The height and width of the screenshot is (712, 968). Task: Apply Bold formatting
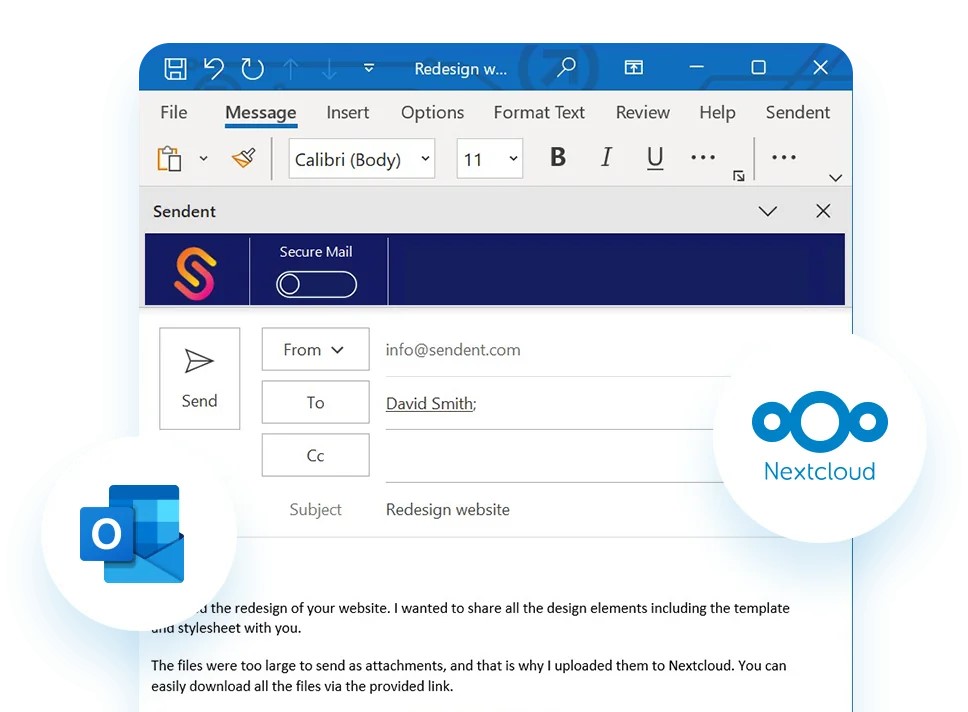tap(558, 158)
